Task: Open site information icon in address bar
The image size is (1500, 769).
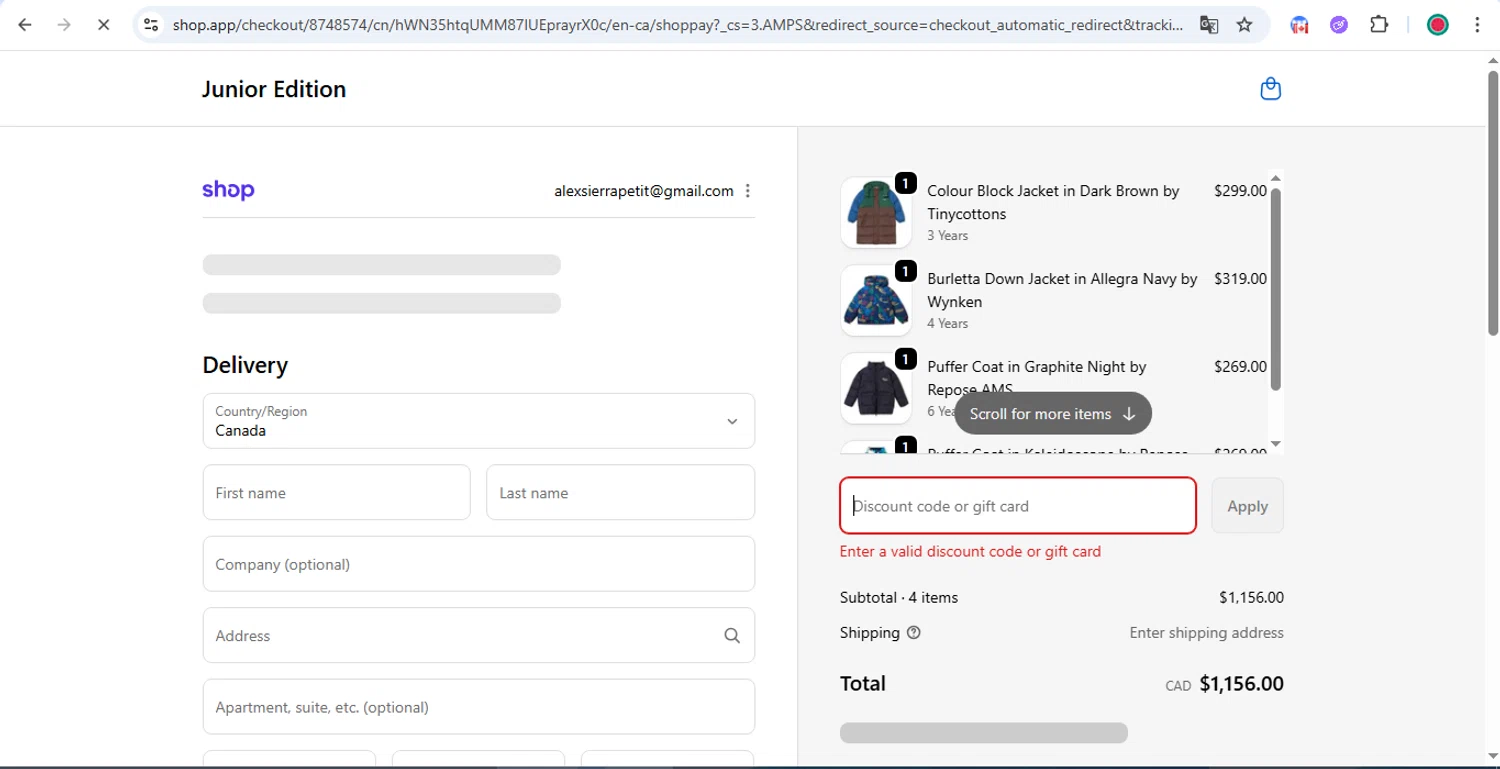Action: pyautogui.click(x=151, y=25)
